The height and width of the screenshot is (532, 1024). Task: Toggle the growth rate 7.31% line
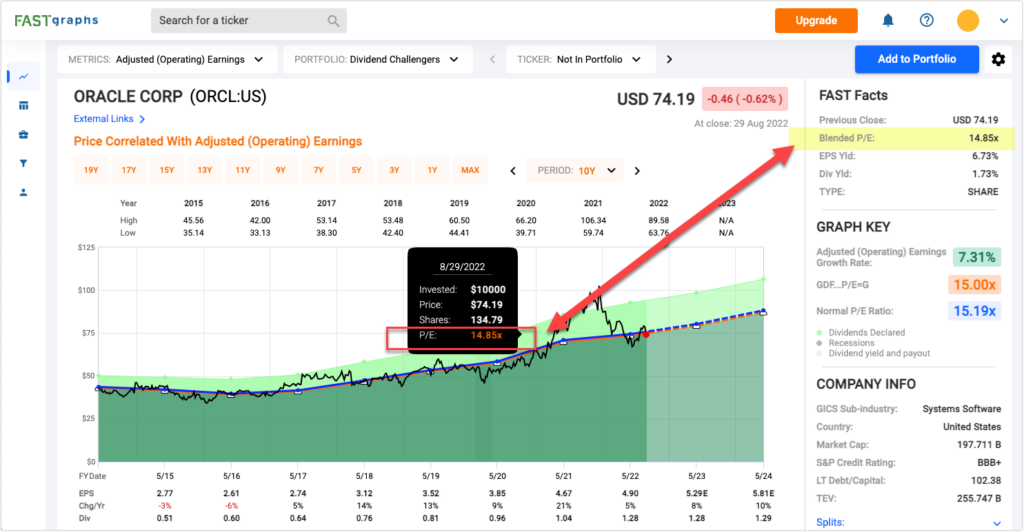click(976, 257)
